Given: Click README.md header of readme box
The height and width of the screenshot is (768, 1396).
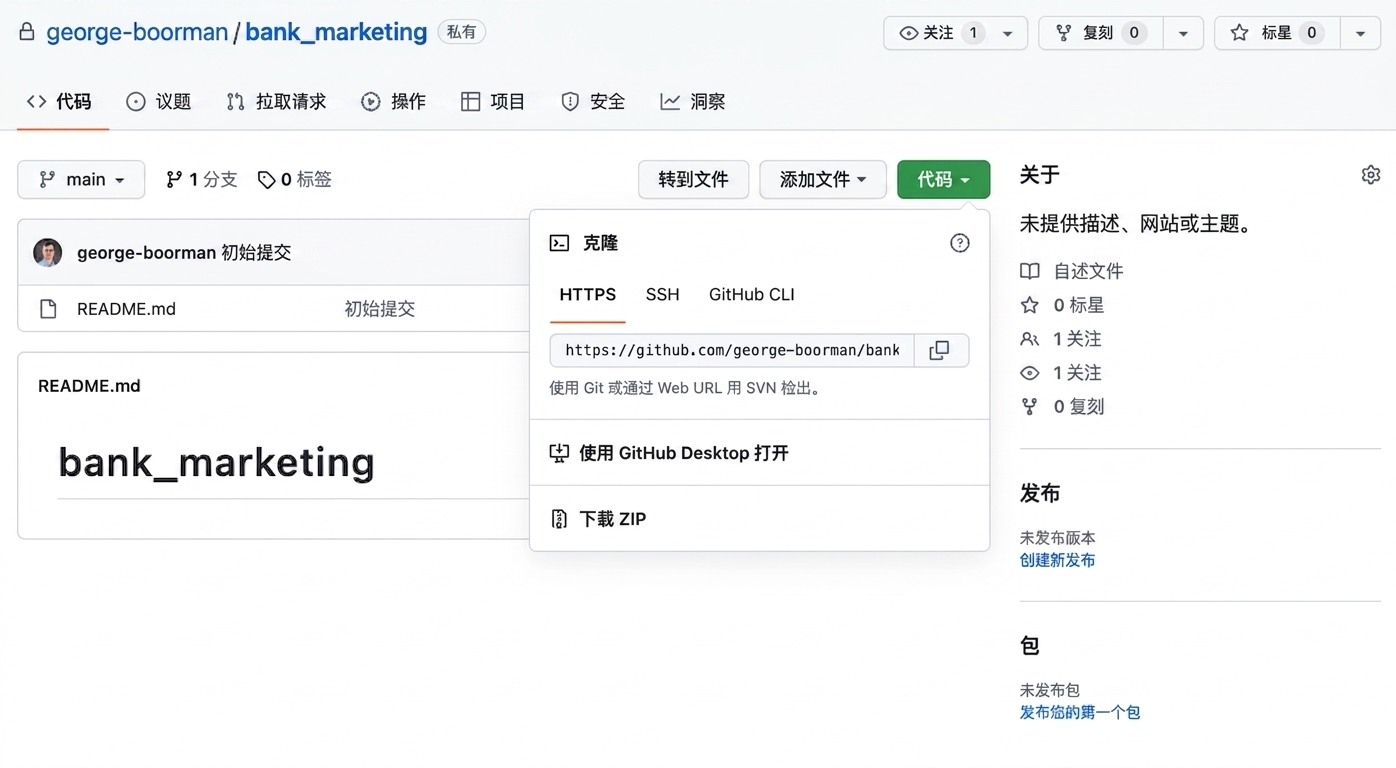Looking at the screenshot, I should tap(89, 386).
